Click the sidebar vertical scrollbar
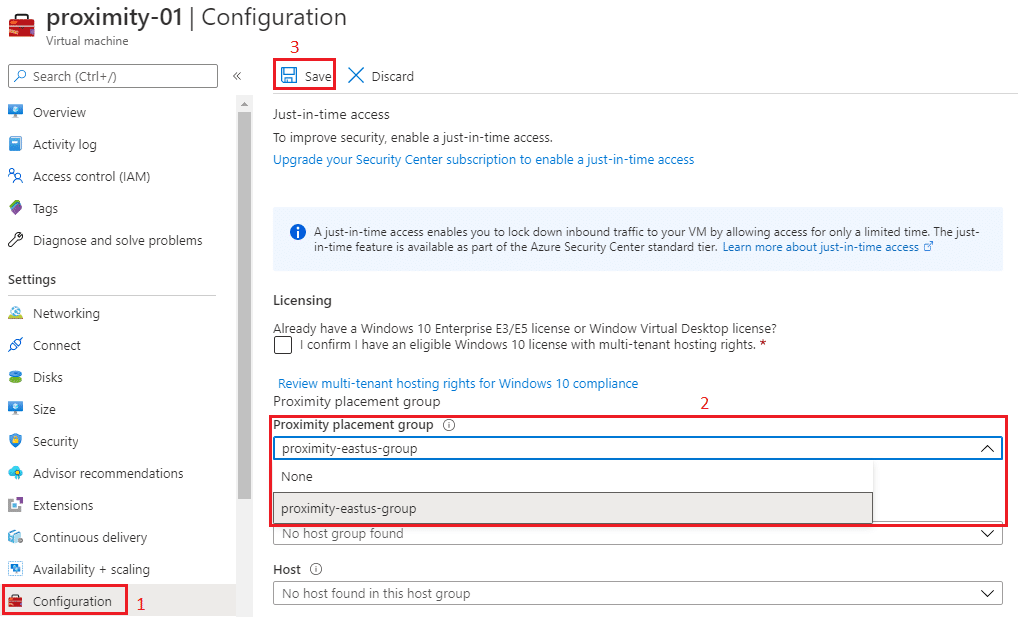The image size is (1018, 617). (x=244, y=305)
